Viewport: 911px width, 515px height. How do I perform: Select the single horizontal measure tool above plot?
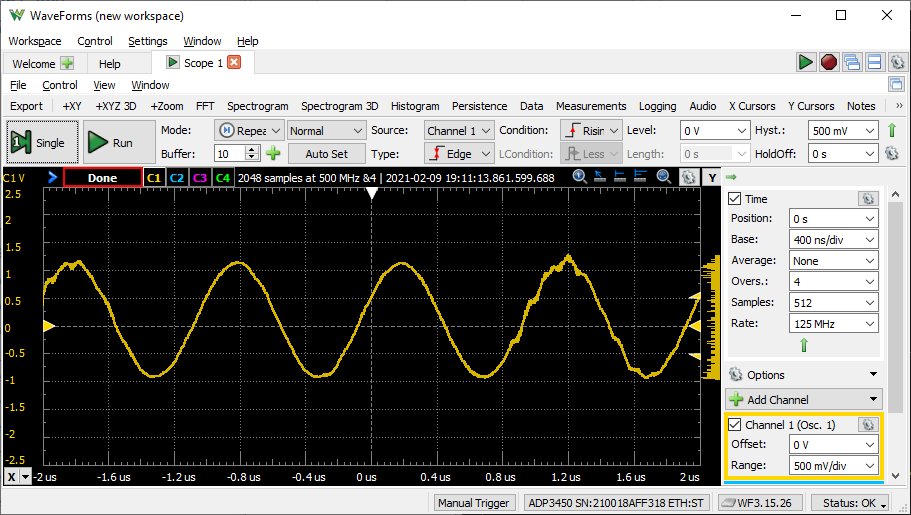click(619, 177)
